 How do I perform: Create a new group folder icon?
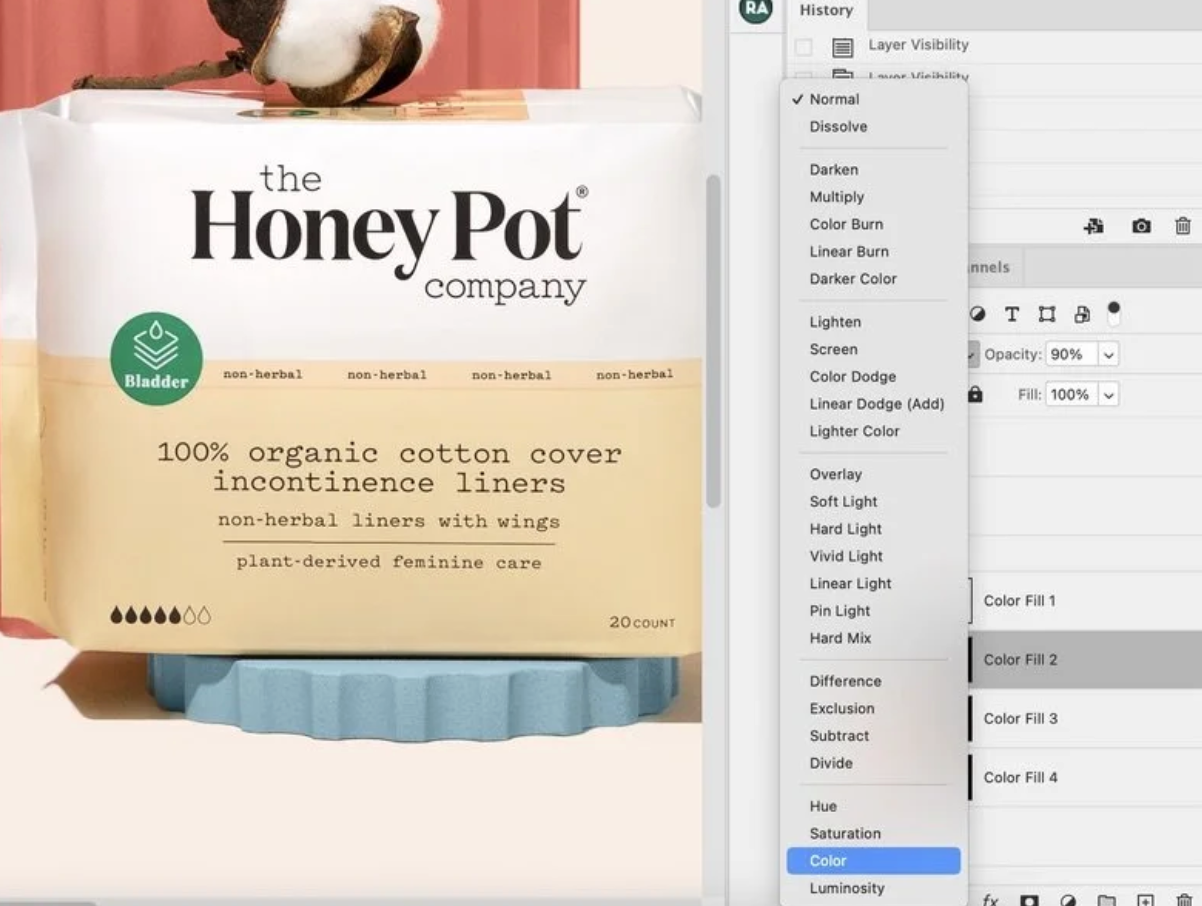point(1106,900)
